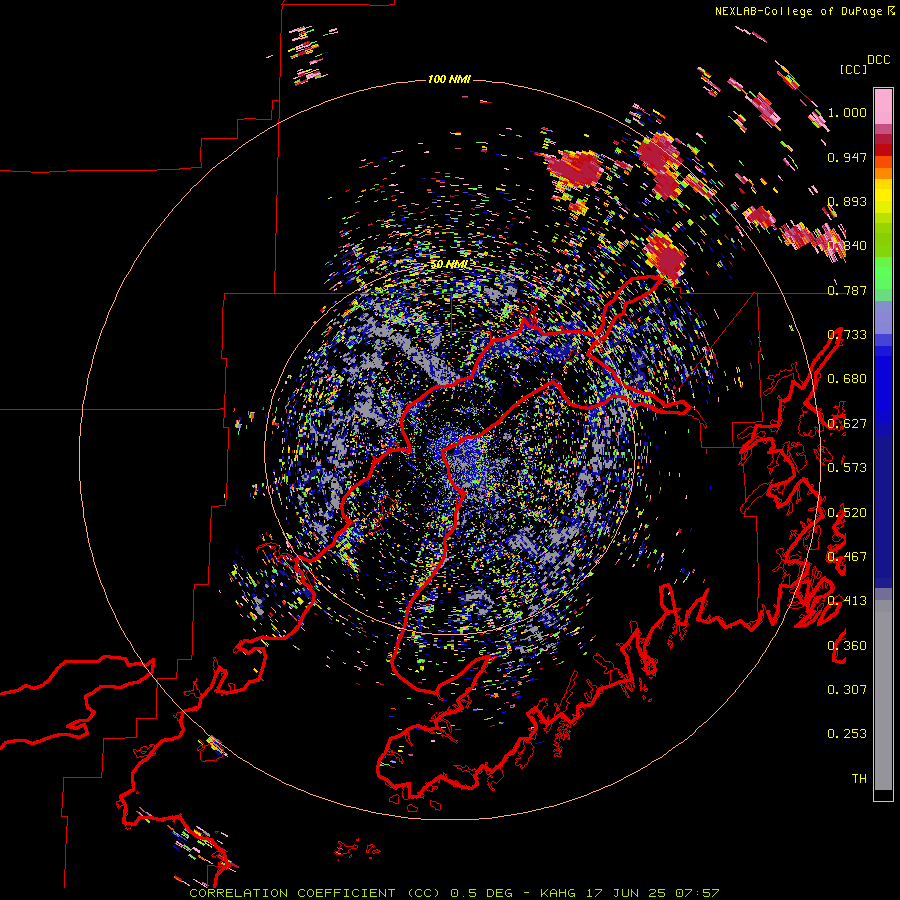Click the 0.733 scale value
Screen dimensions: 900x900
(x=847, y=335)
